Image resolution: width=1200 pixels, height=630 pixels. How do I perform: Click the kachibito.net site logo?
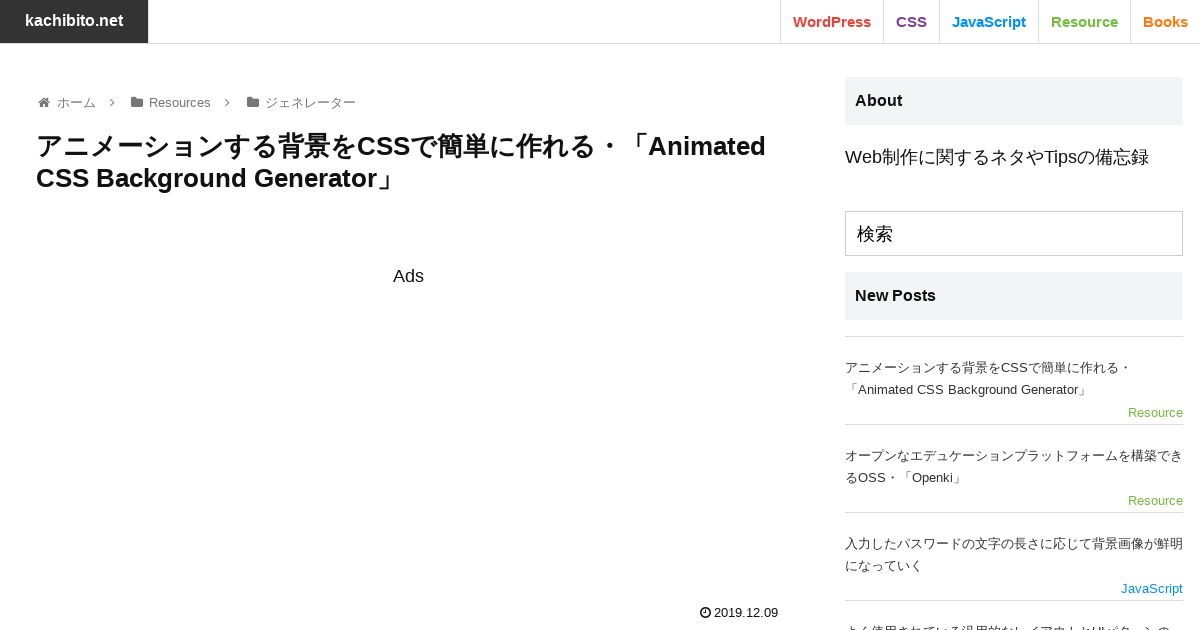(x=74, y=21)
